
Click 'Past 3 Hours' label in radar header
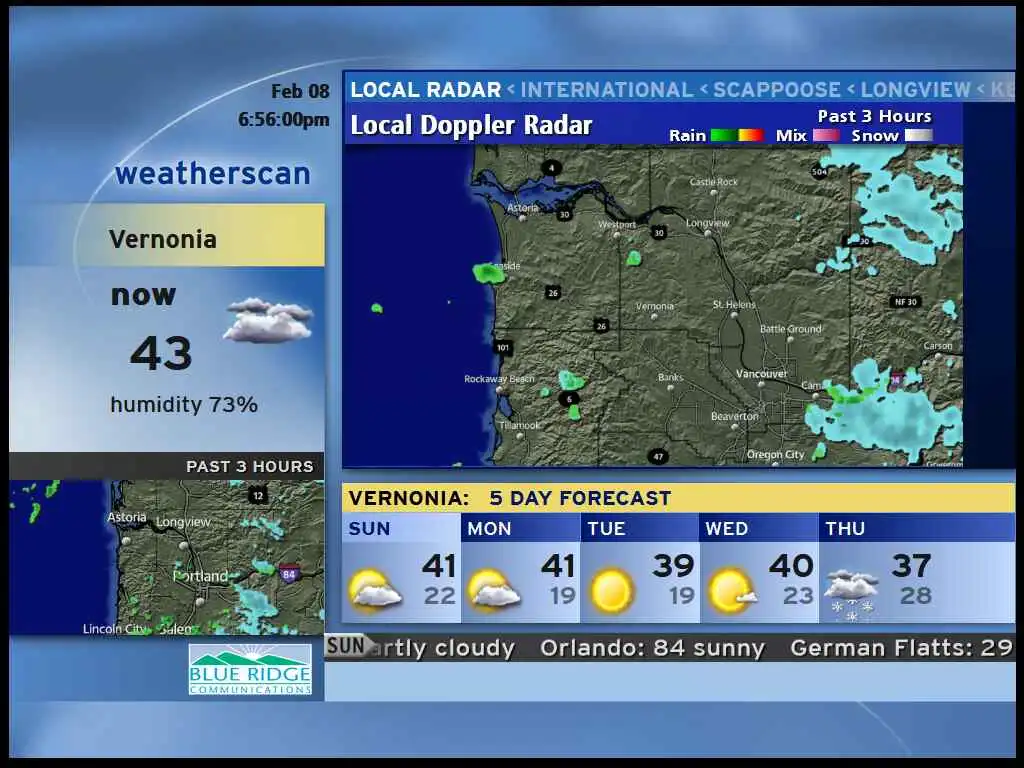click(x=874, y=116)
